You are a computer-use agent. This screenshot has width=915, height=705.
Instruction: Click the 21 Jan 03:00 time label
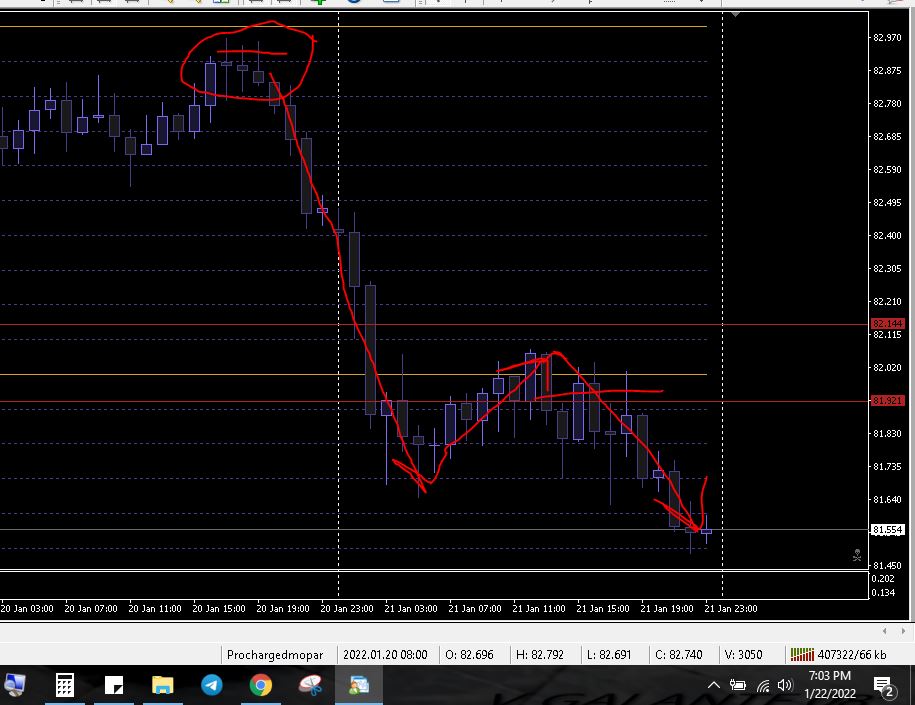click(x=411, y=608)
